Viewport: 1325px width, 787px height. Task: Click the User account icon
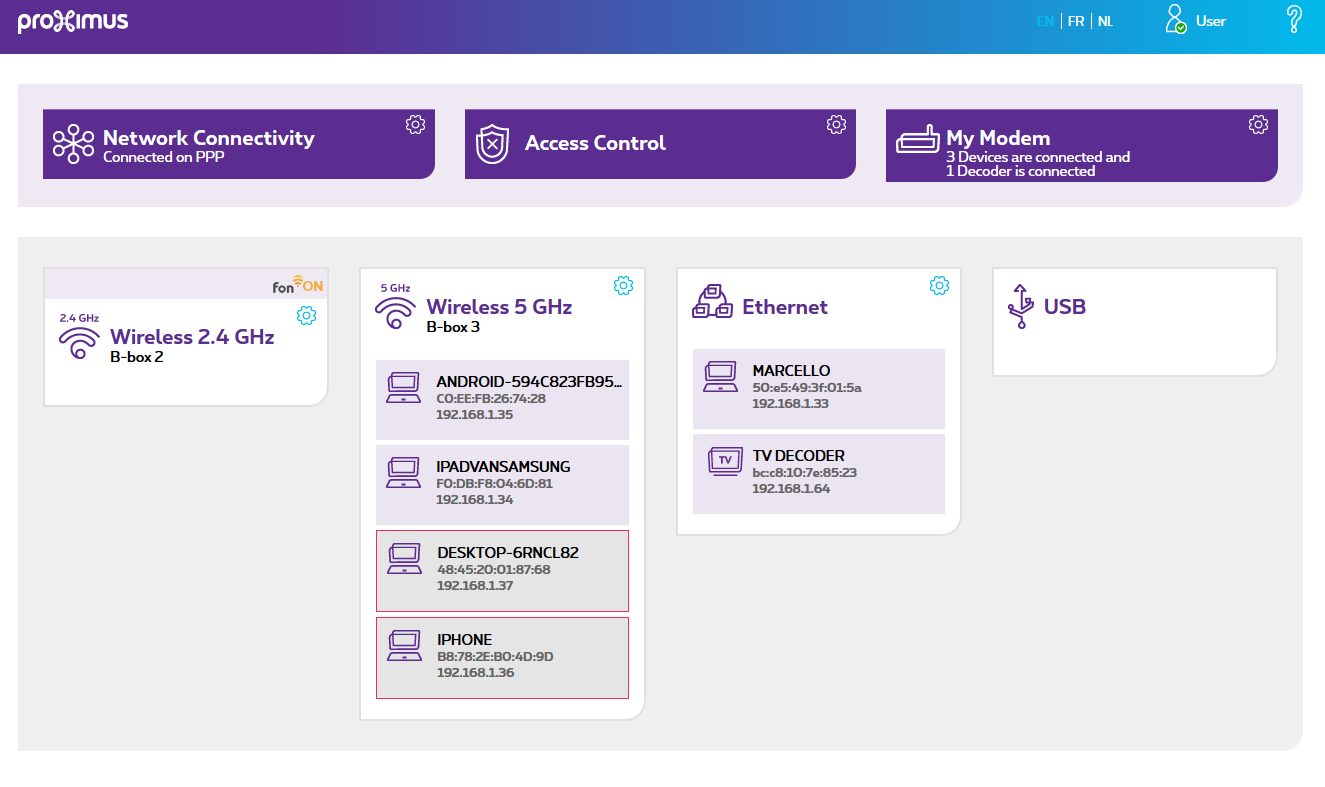click(1176, 20)
